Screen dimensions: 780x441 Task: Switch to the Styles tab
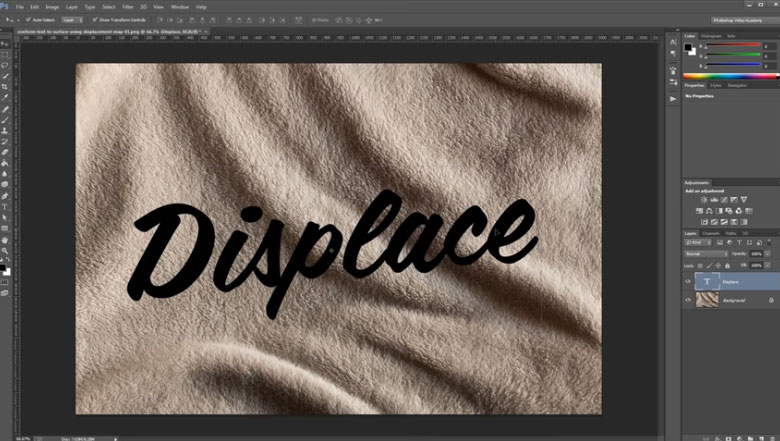pos(715,86)
